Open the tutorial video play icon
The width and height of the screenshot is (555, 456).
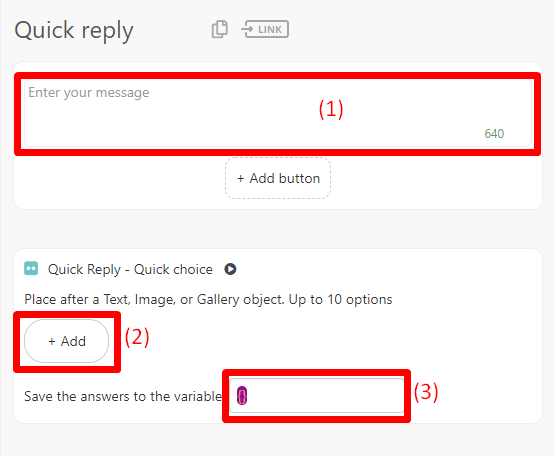click(230, 269)
